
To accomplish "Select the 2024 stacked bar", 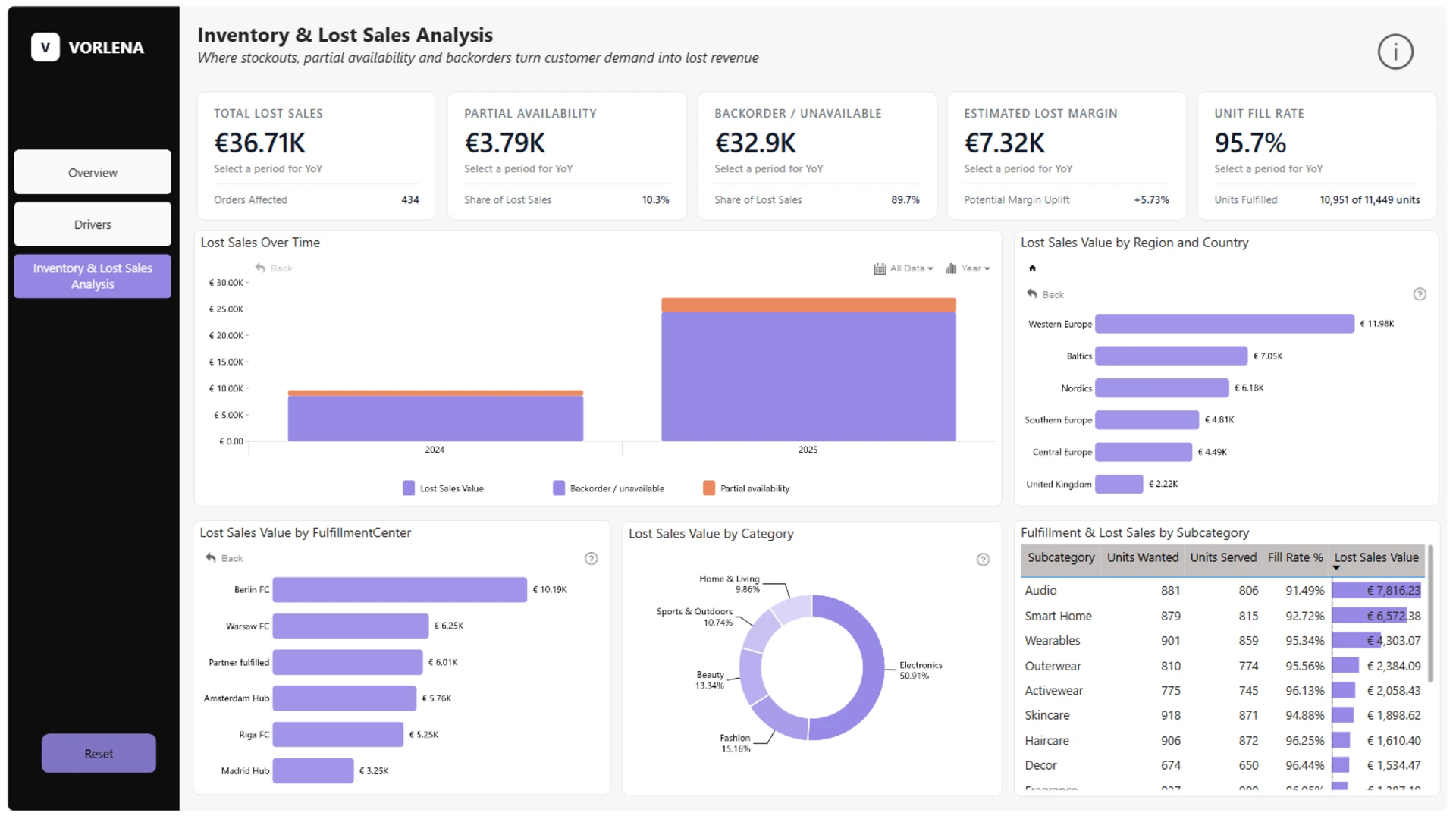I will pos(435,416).
